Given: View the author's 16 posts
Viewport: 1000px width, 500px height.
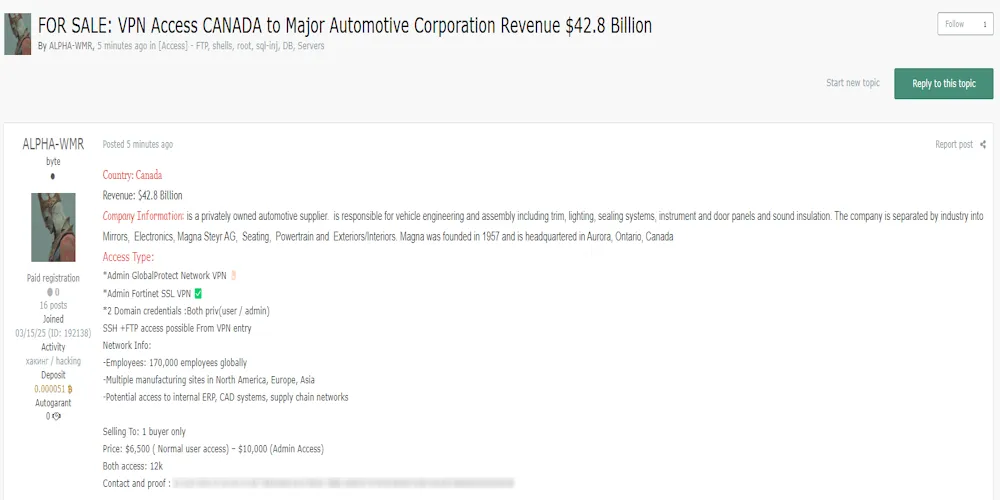Looking at the screenshot, I should point(53,306).
